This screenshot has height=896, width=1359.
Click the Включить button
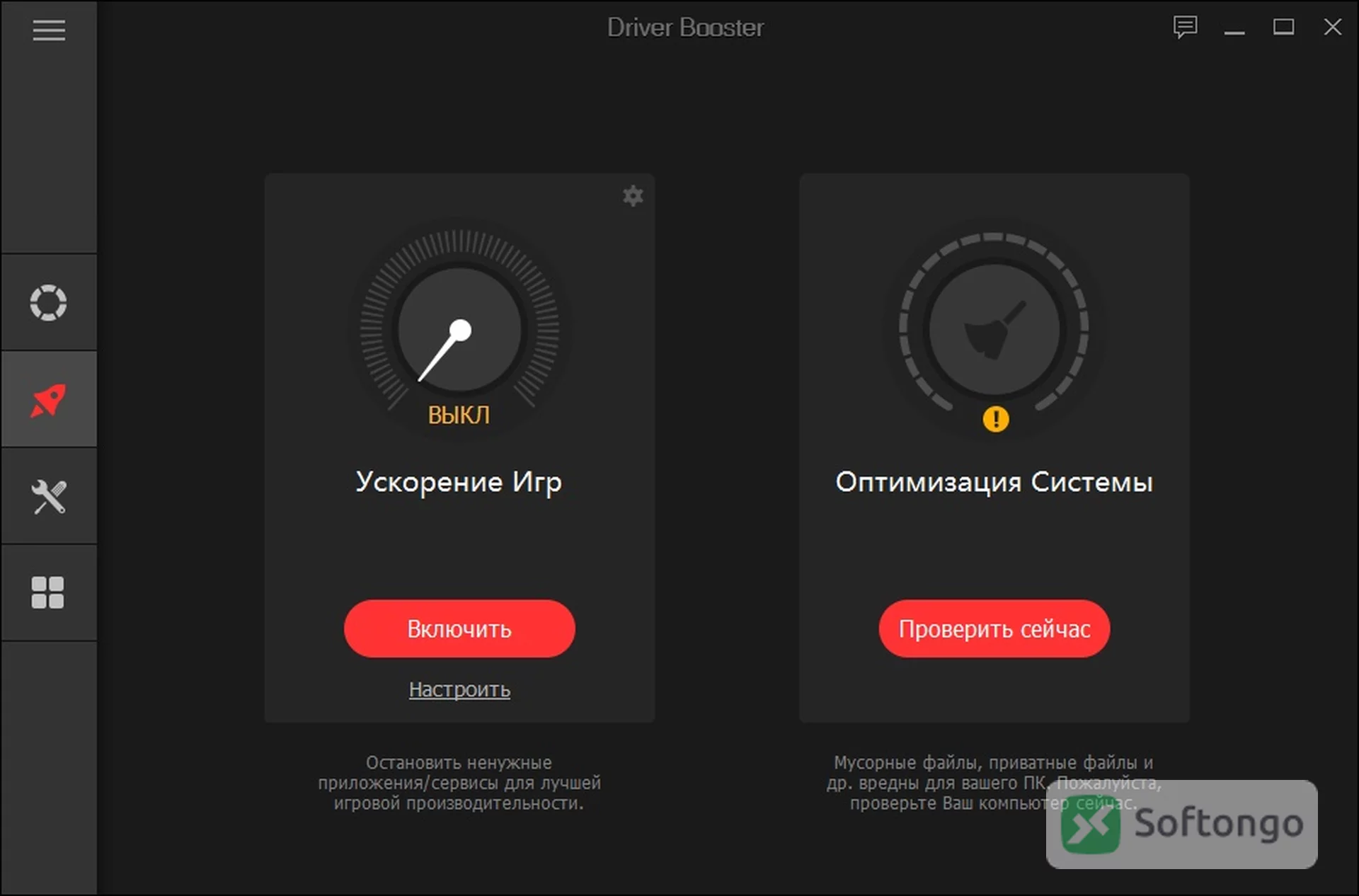click(459, 628)
